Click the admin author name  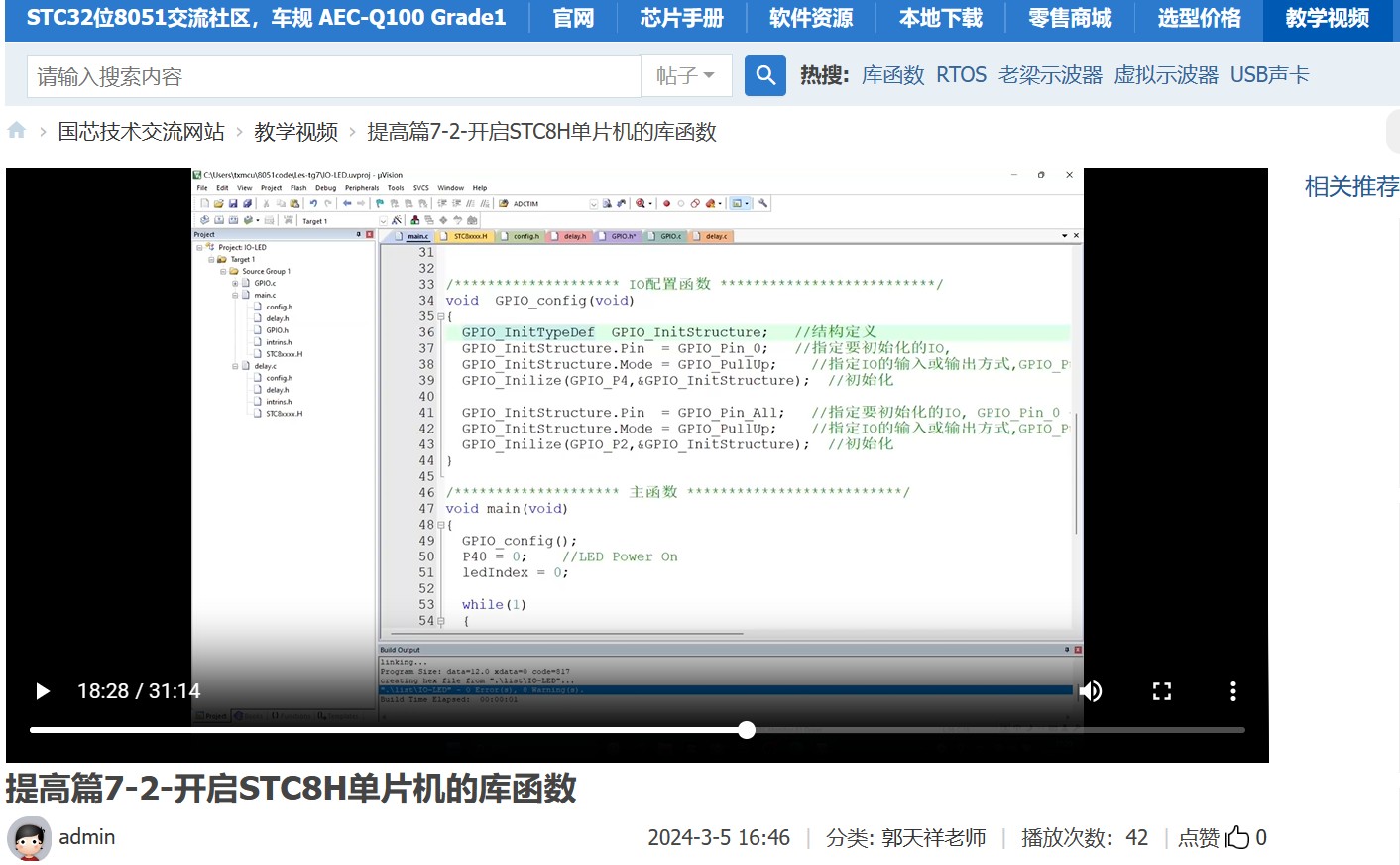(87, 837)
